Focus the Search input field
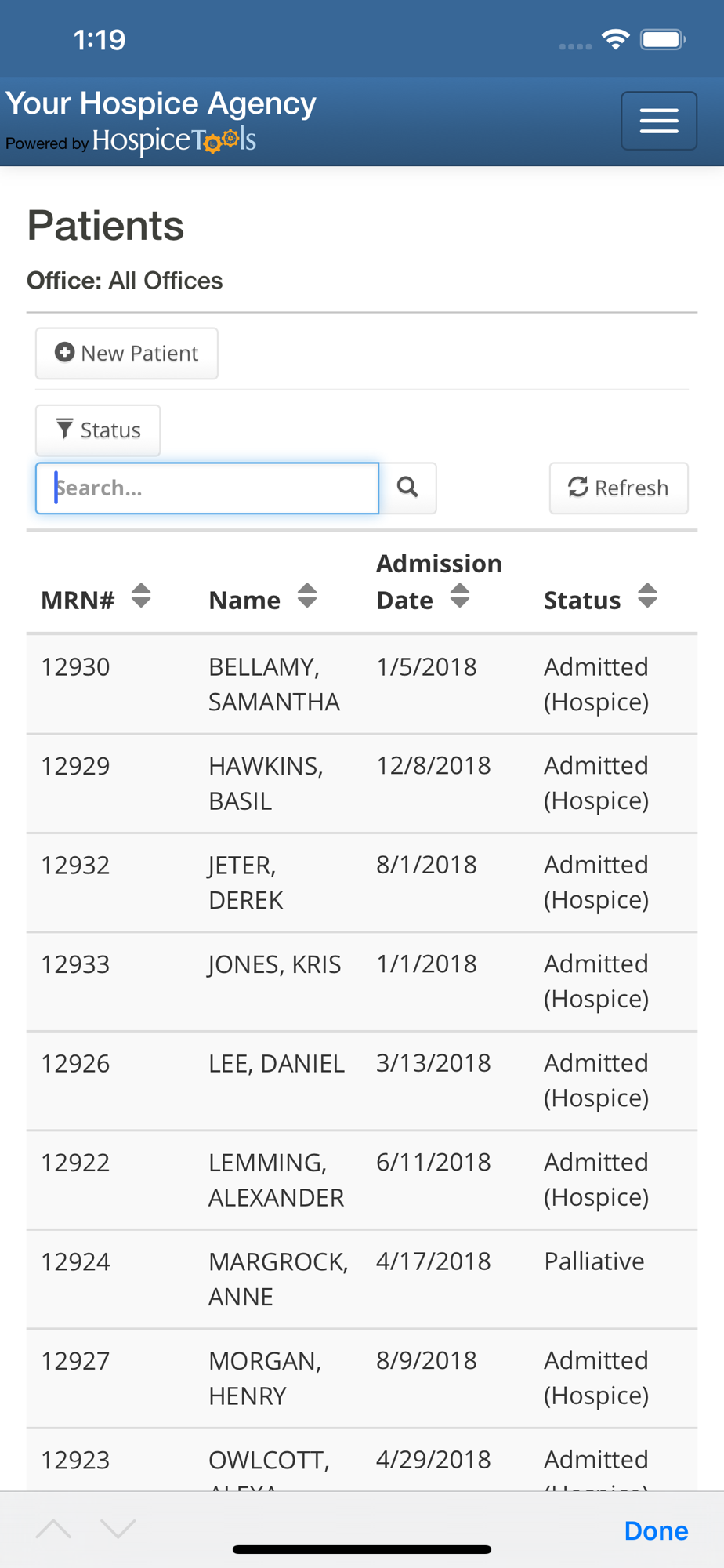Image resolution: width=724 pixels, height=1568 pixels. [x=208, y=488]
